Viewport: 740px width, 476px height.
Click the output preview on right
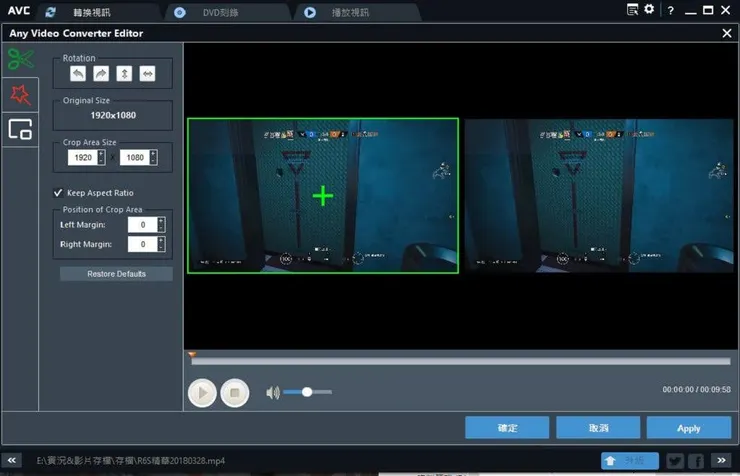pyautogui.click(x=599, y=195)
